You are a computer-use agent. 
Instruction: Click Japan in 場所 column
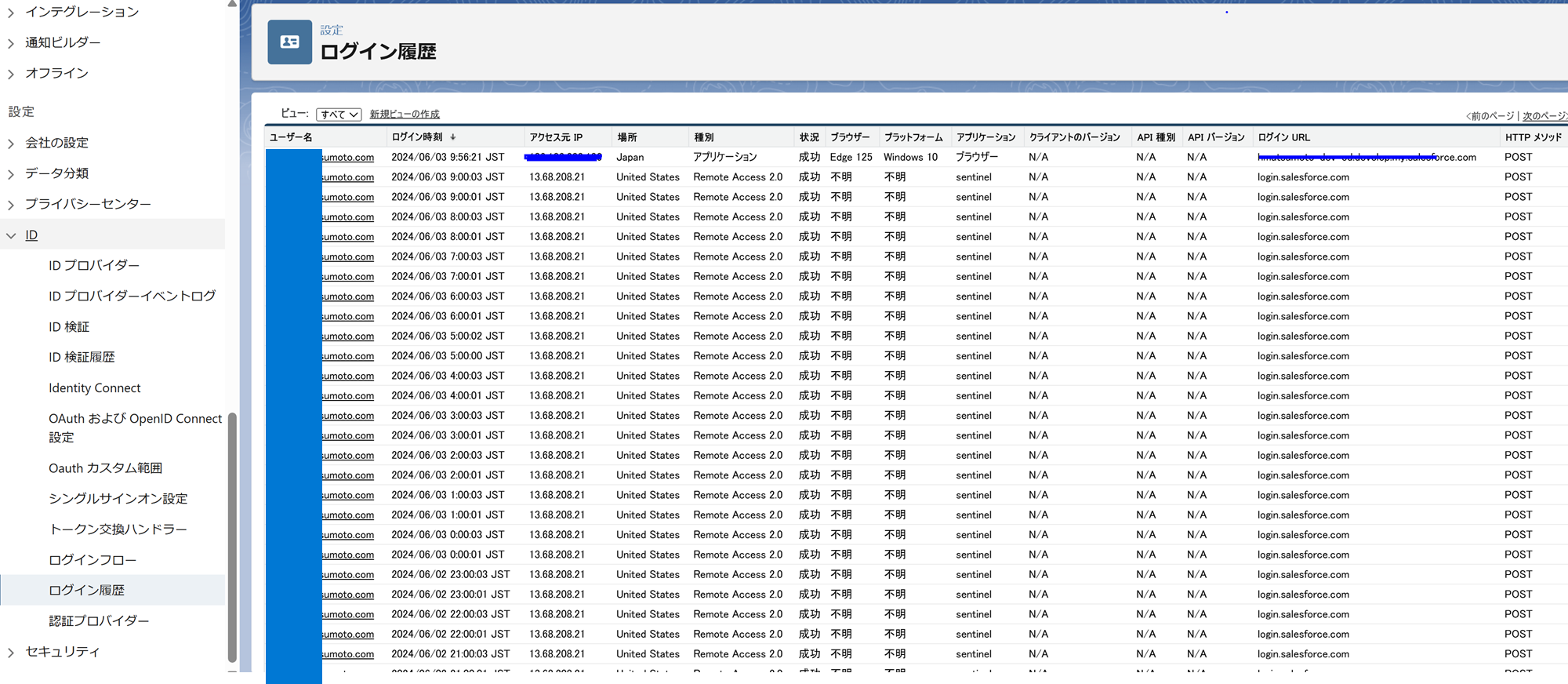pyautogui.click(x=630, y=158)
